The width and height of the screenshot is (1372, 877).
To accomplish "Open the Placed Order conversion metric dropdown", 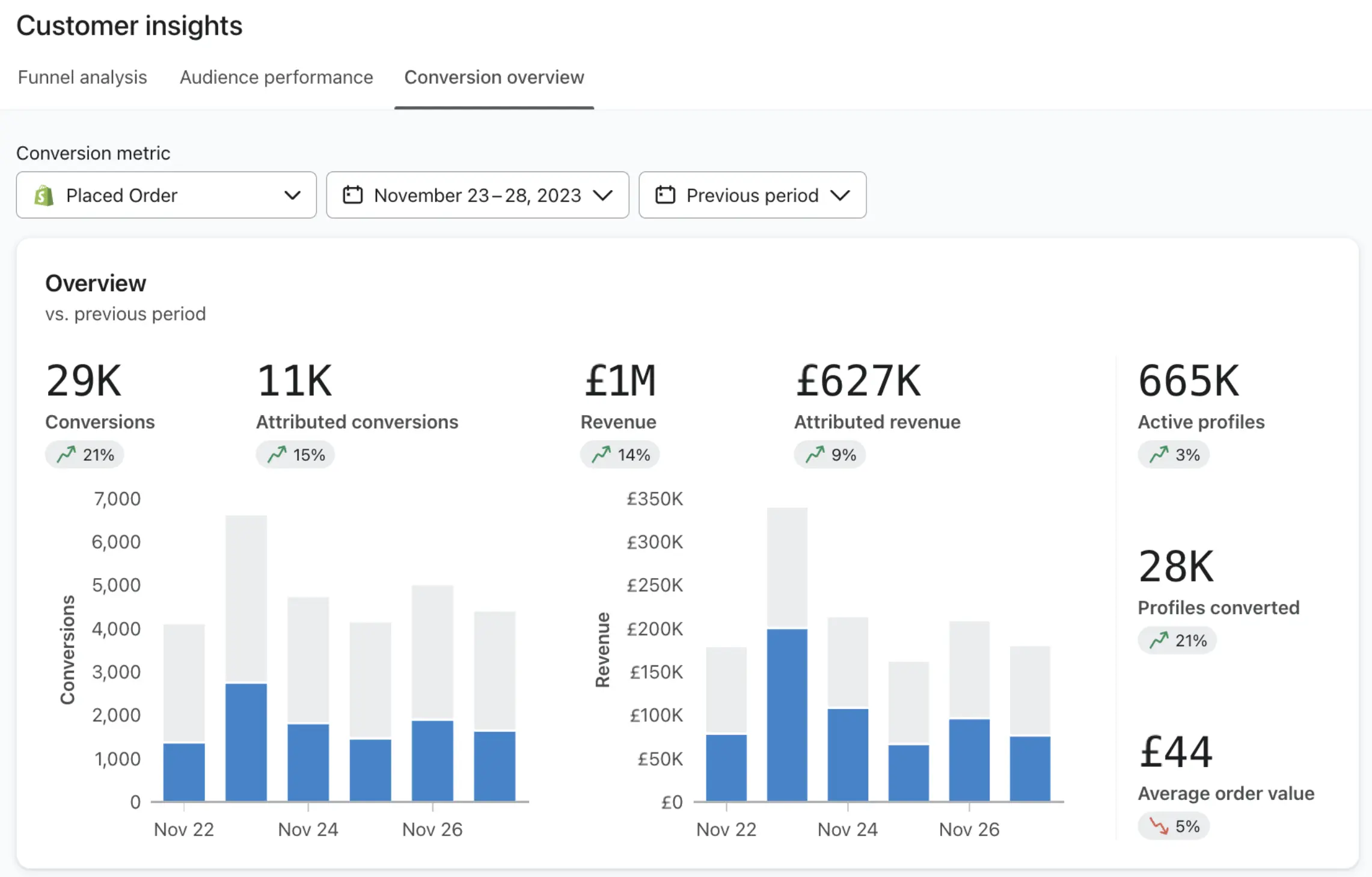I will pyautogui.click(x=166, y=195).
